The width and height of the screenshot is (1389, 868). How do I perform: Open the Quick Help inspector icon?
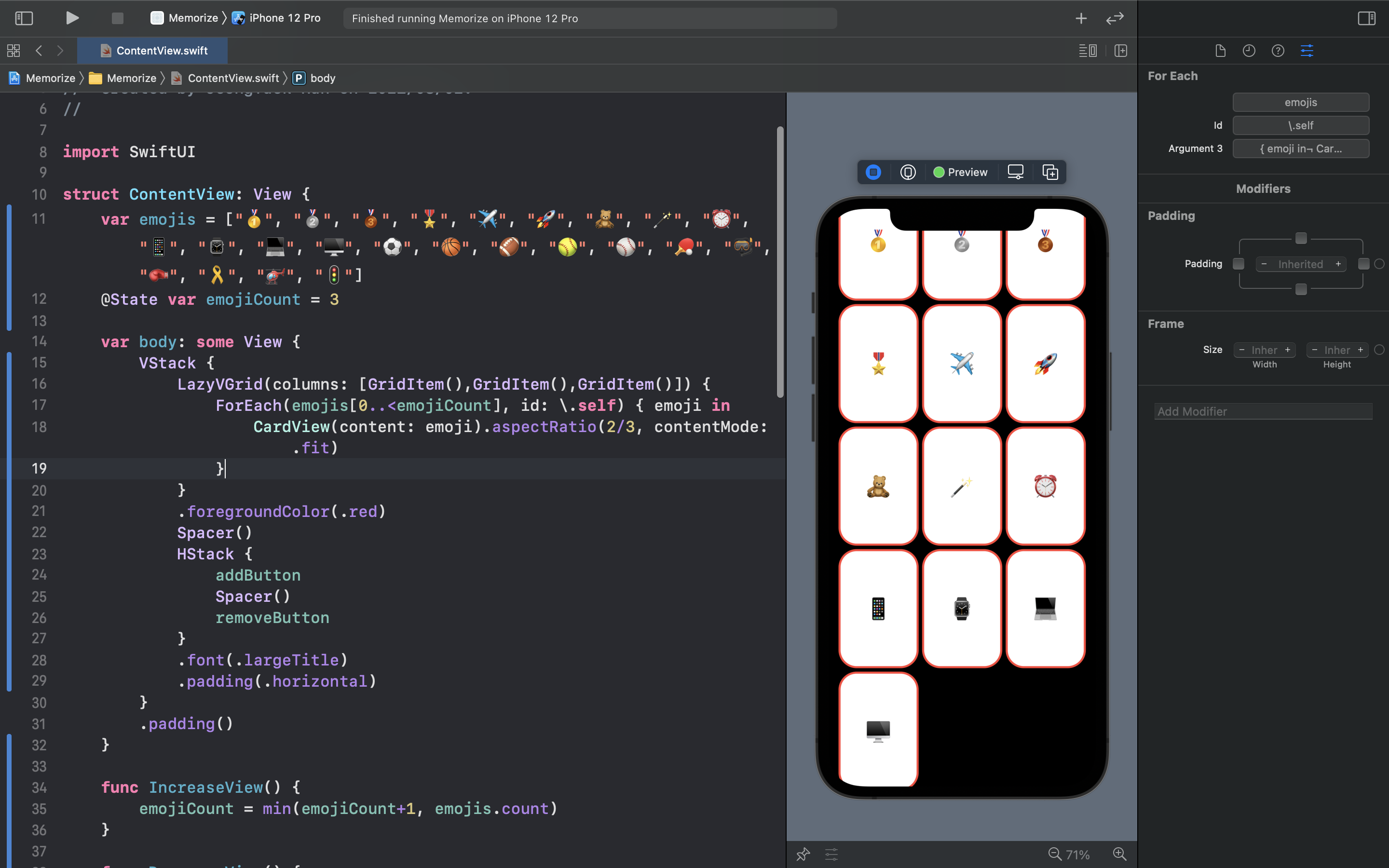[1278, 51]
